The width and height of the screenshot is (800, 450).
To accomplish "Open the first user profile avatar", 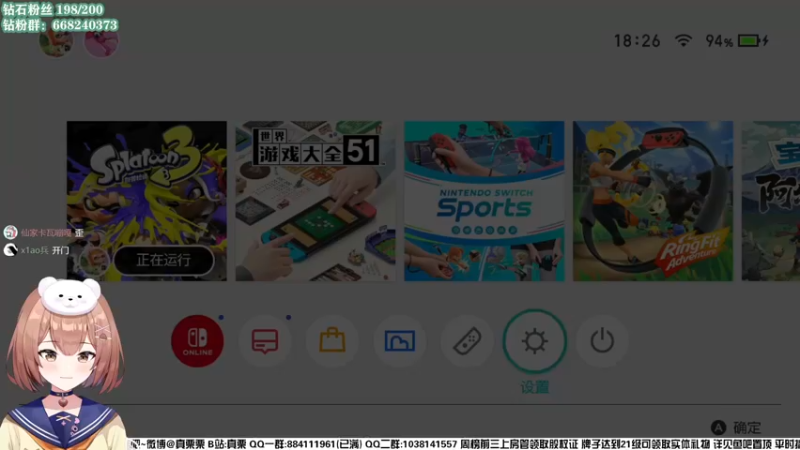I will tap(56, 43).
